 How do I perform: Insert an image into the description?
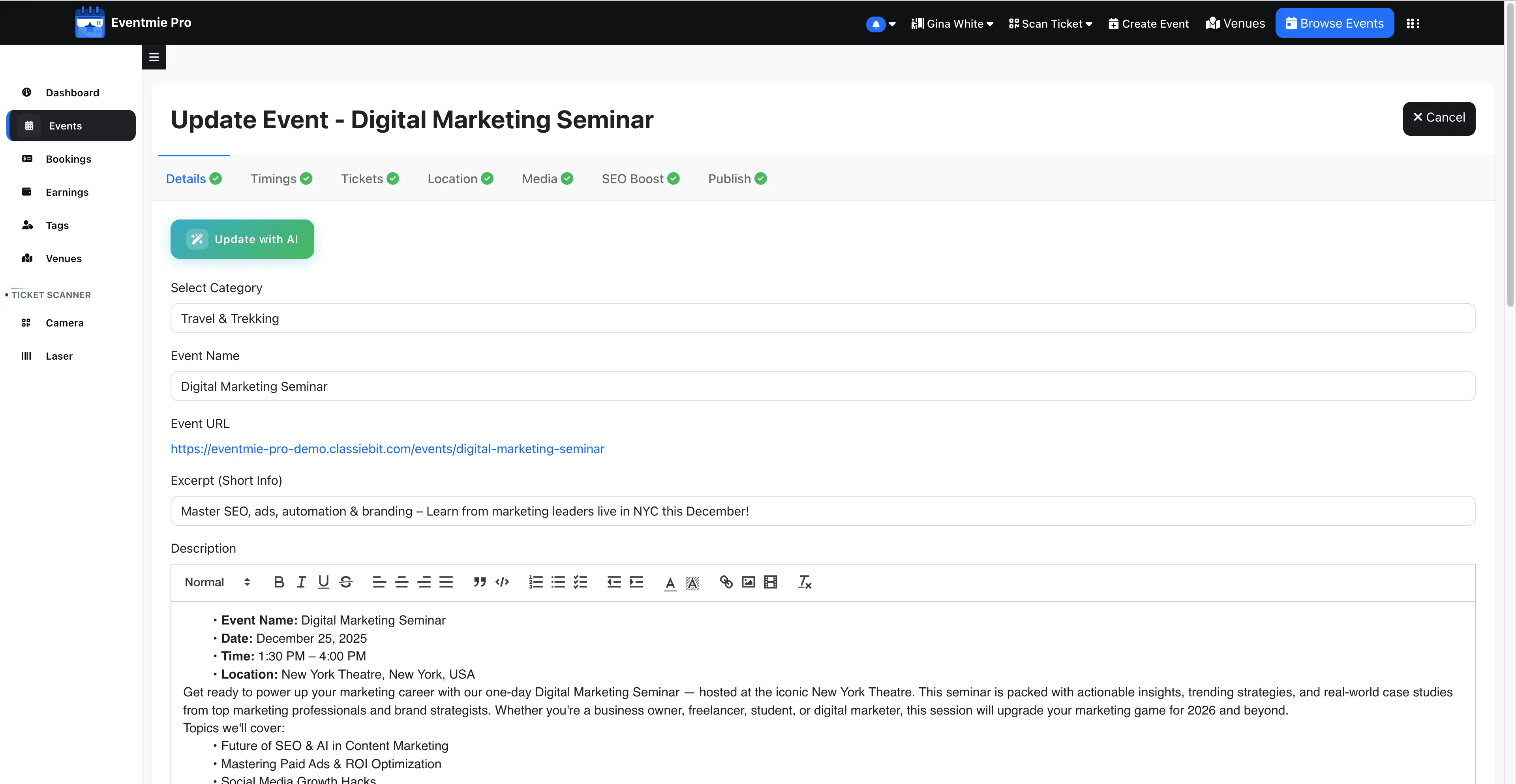coord(748,582)
